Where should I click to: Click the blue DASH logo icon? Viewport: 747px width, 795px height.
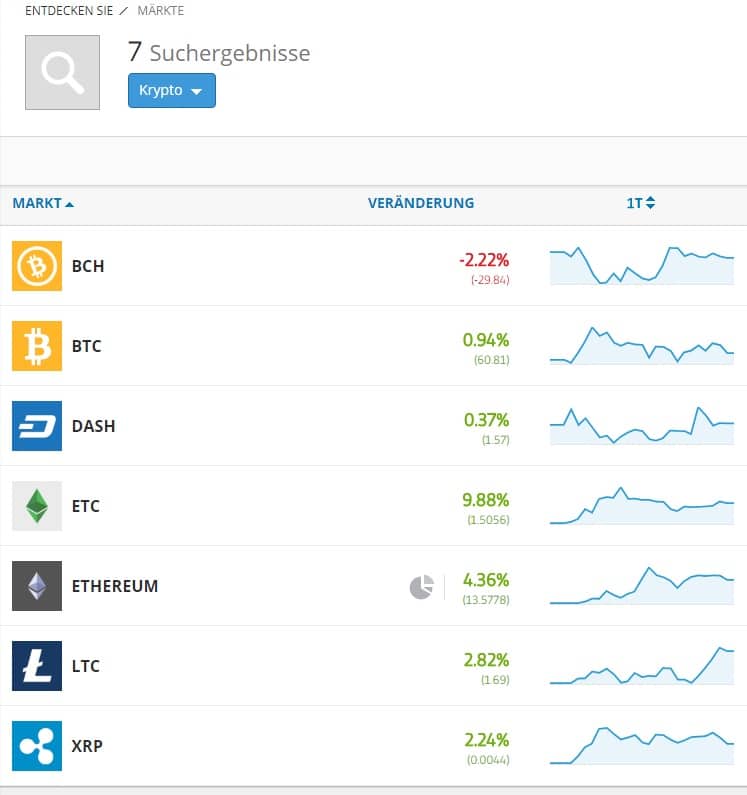point(37,426)
